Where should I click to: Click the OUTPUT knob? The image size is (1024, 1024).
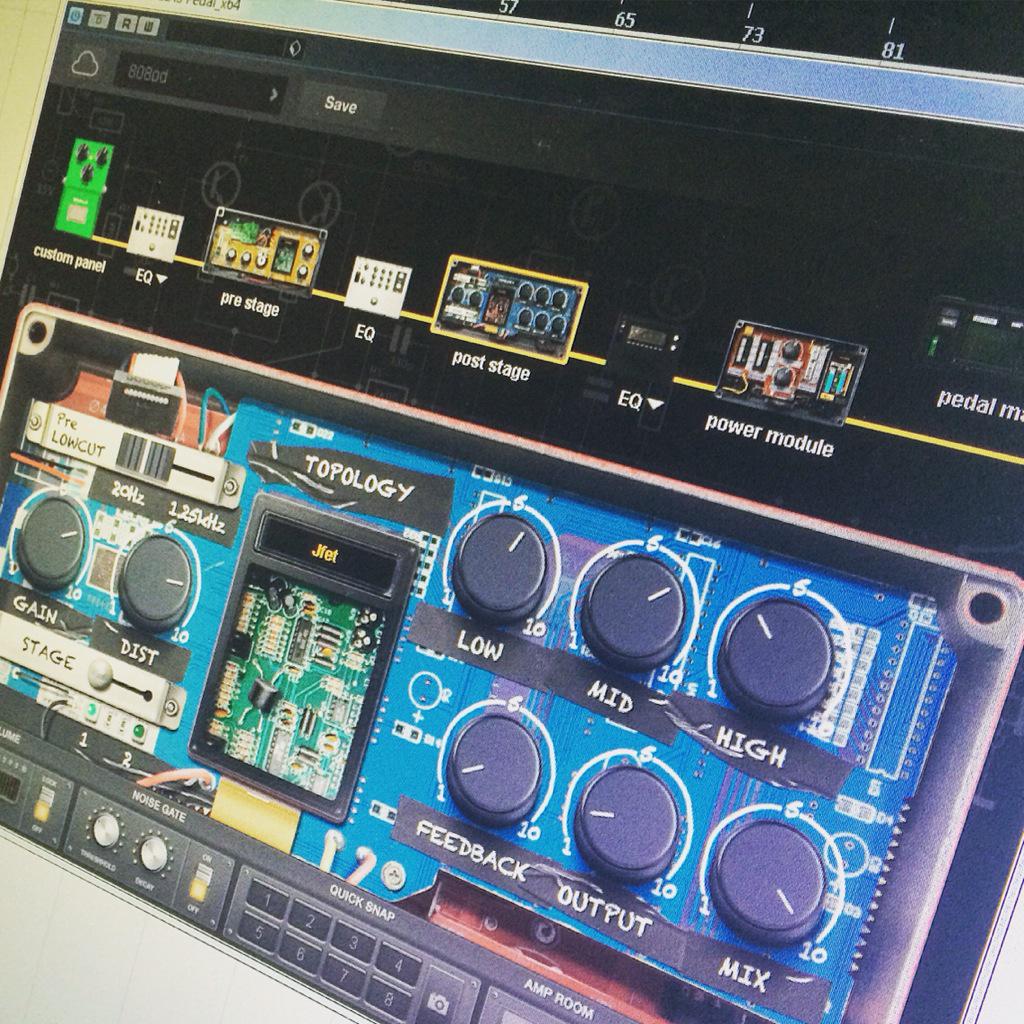(626, 822)
